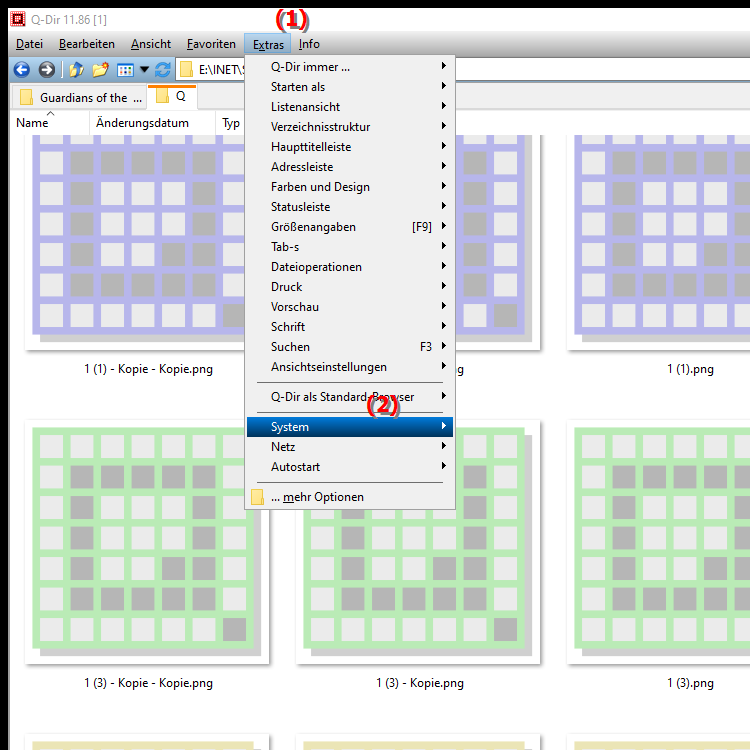Click the refresh icon in toolbar
750x750 pixels.
(163, 70)
